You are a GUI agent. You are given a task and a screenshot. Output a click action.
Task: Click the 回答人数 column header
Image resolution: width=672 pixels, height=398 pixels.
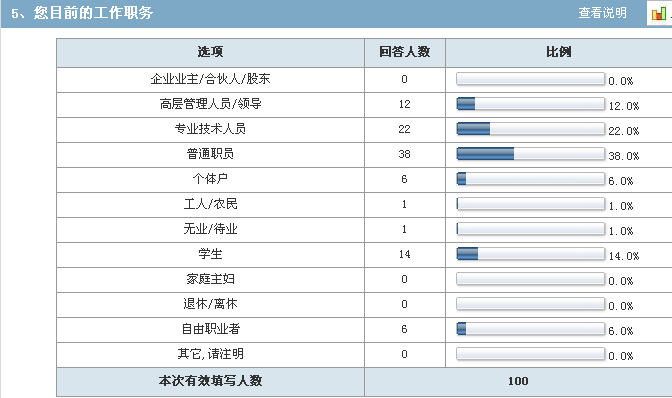pyautogui.click(x=405, y=52)
